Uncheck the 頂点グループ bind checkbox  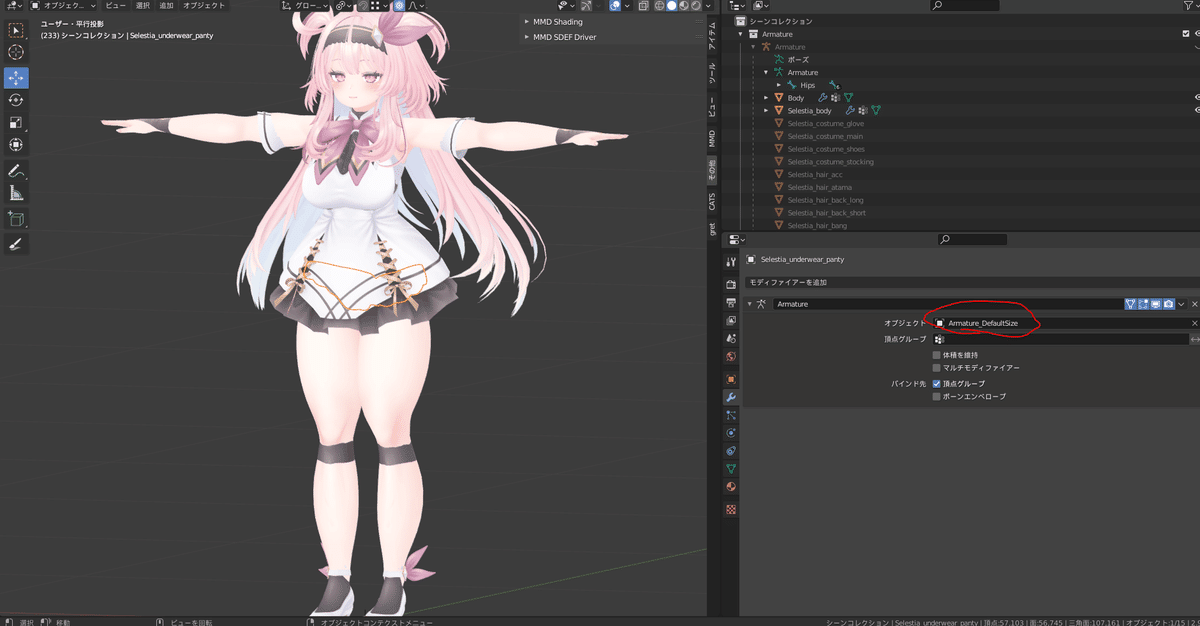tap(937, 384)
